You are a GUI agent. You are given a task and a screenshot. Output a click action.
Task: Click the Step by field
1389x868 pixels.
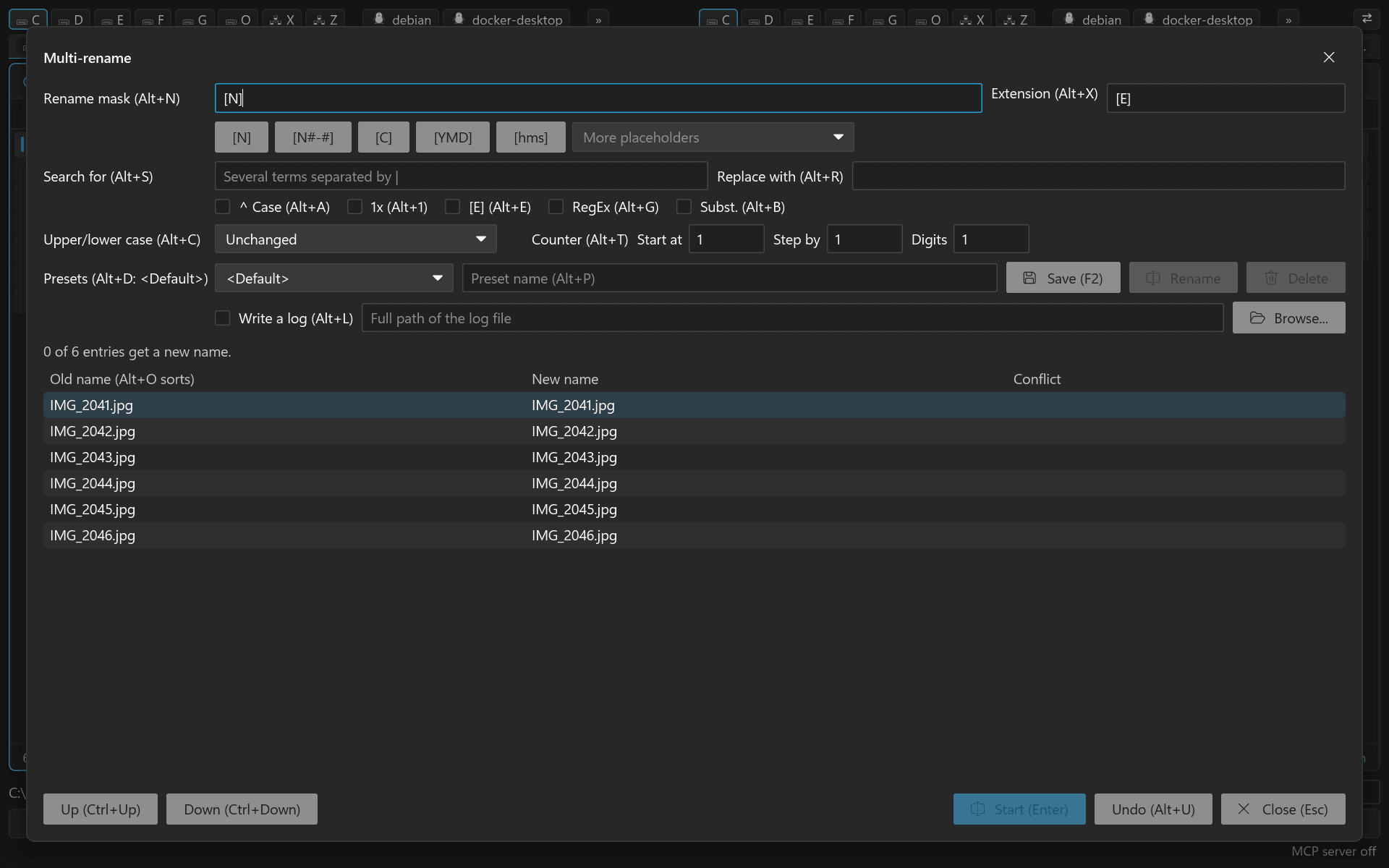pos(865,239)
